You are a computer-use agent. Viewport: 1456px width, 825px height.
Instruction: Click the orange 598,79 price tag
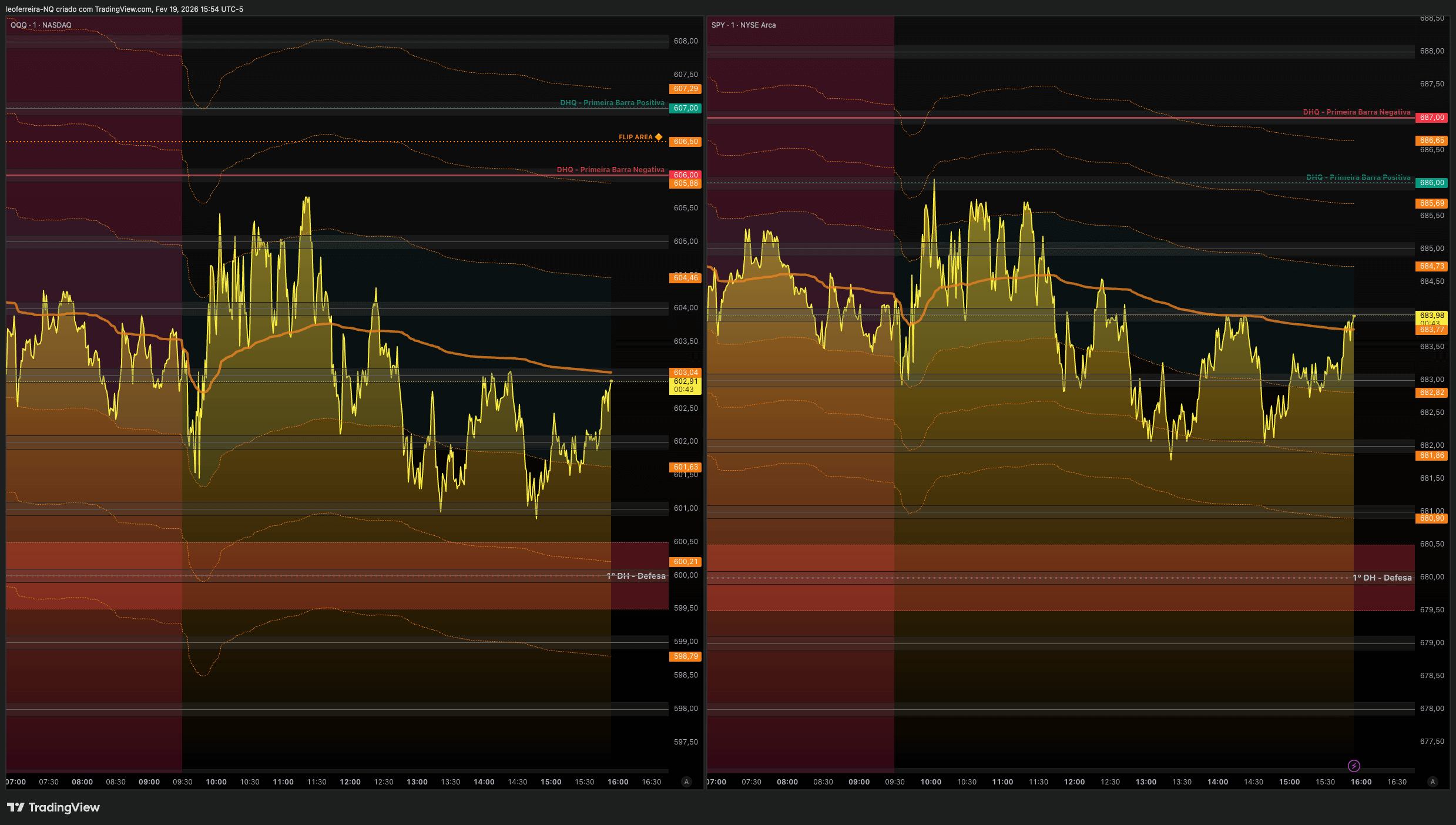pyautogui.click(x=686, y=656)
